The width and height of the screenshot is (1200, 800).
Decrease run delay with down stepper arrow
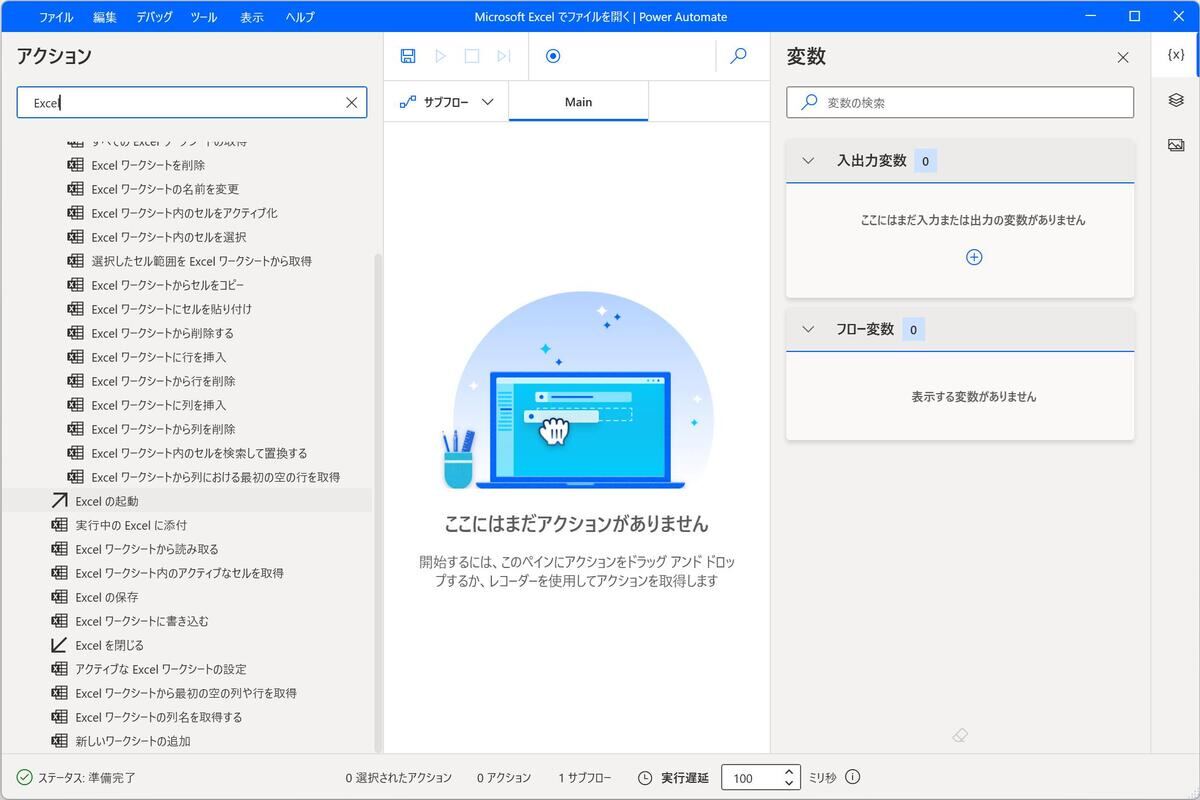point(789,783)
